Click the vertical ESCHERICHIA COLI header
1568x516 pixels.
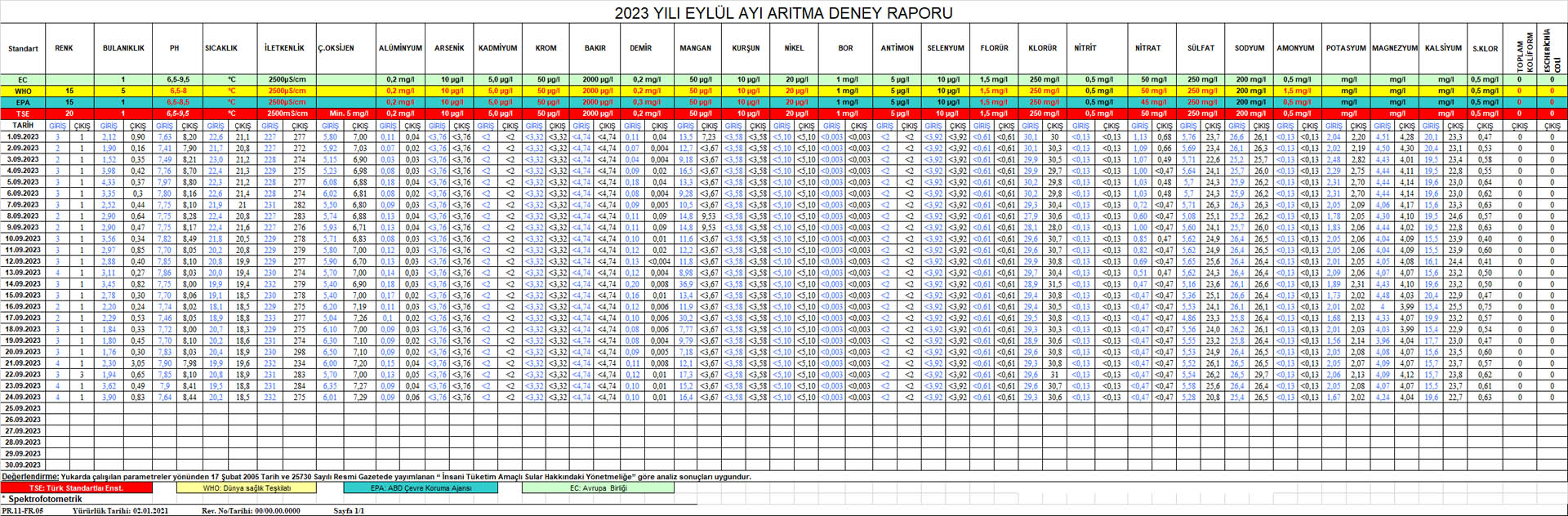(x=1552, y=51)
